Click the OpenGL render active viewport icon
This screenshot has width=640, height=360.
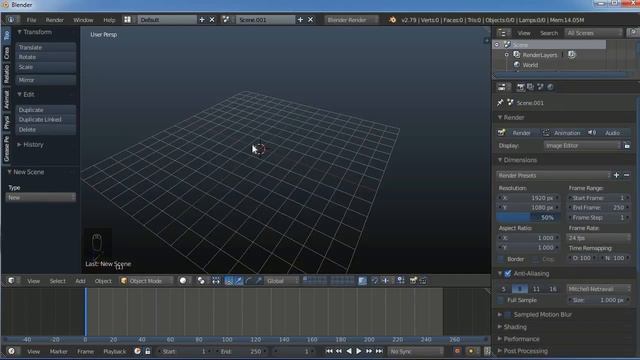[413, 281]
